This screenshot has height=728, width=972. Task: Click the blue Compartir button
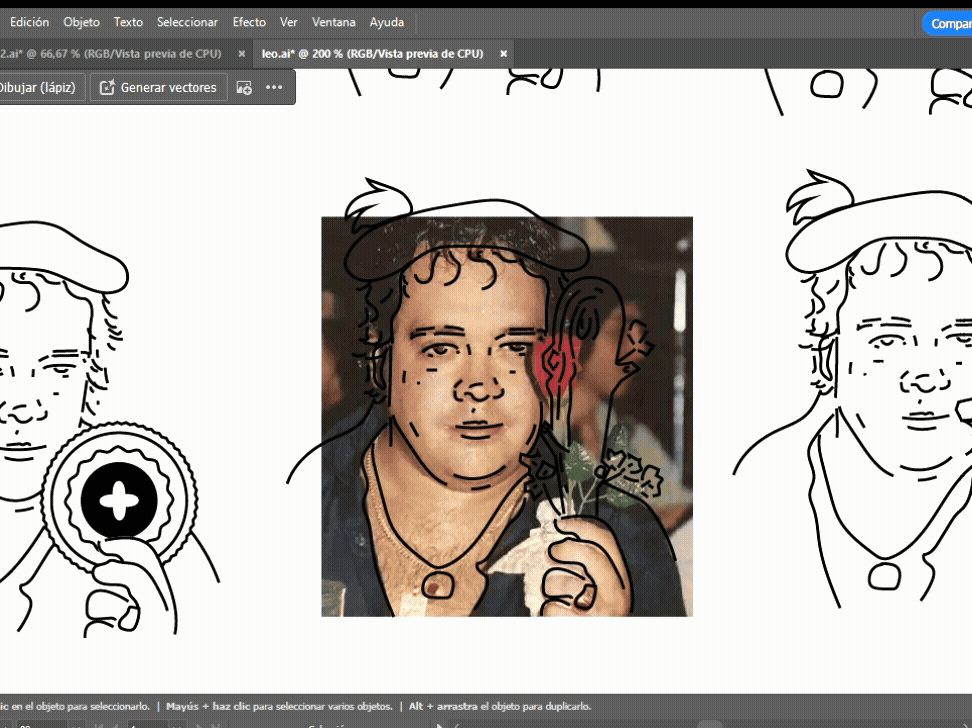[x=948, y=24]
